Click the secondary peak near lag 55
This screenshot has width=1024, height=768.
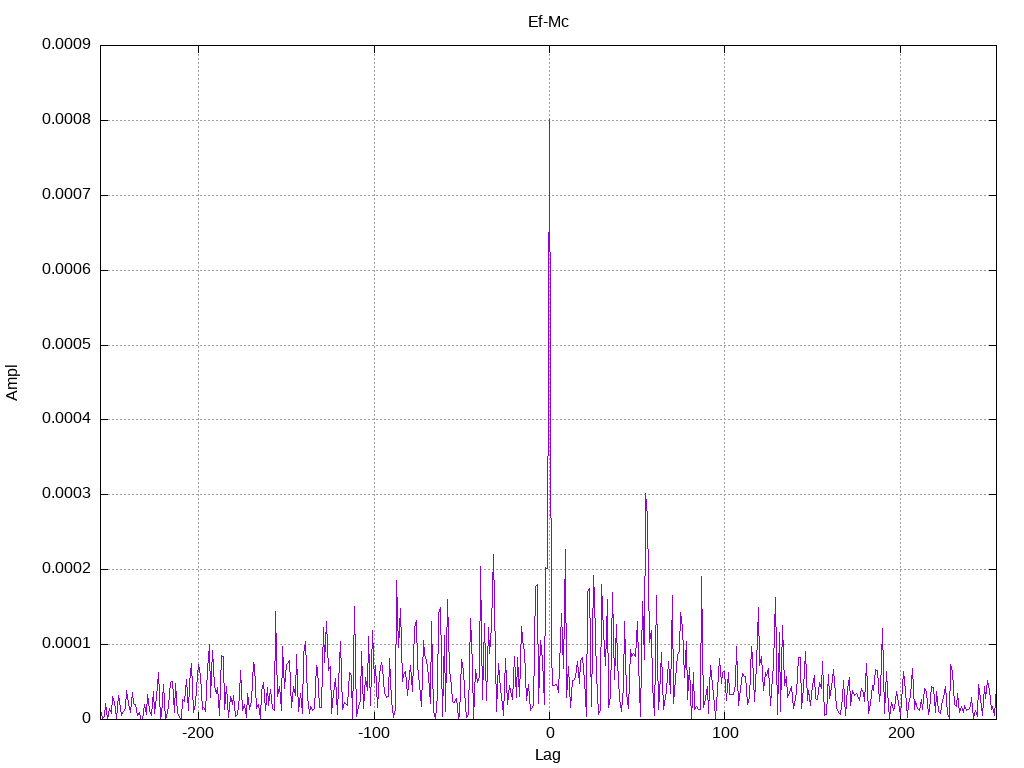[645, 495]
